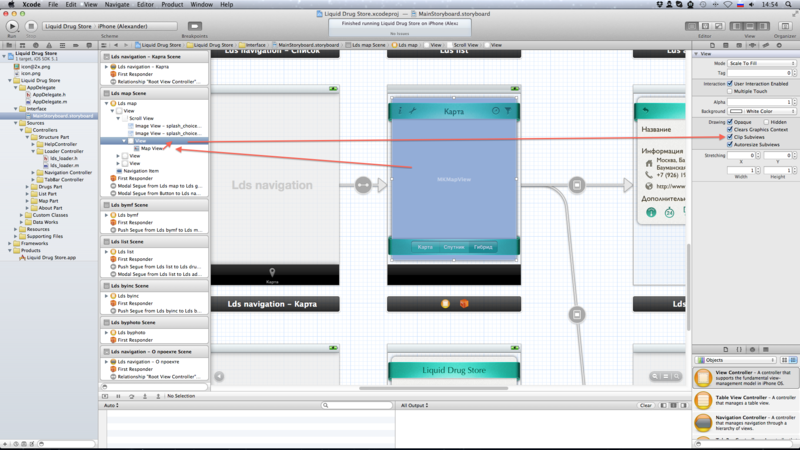Open the Product menu

172,4
